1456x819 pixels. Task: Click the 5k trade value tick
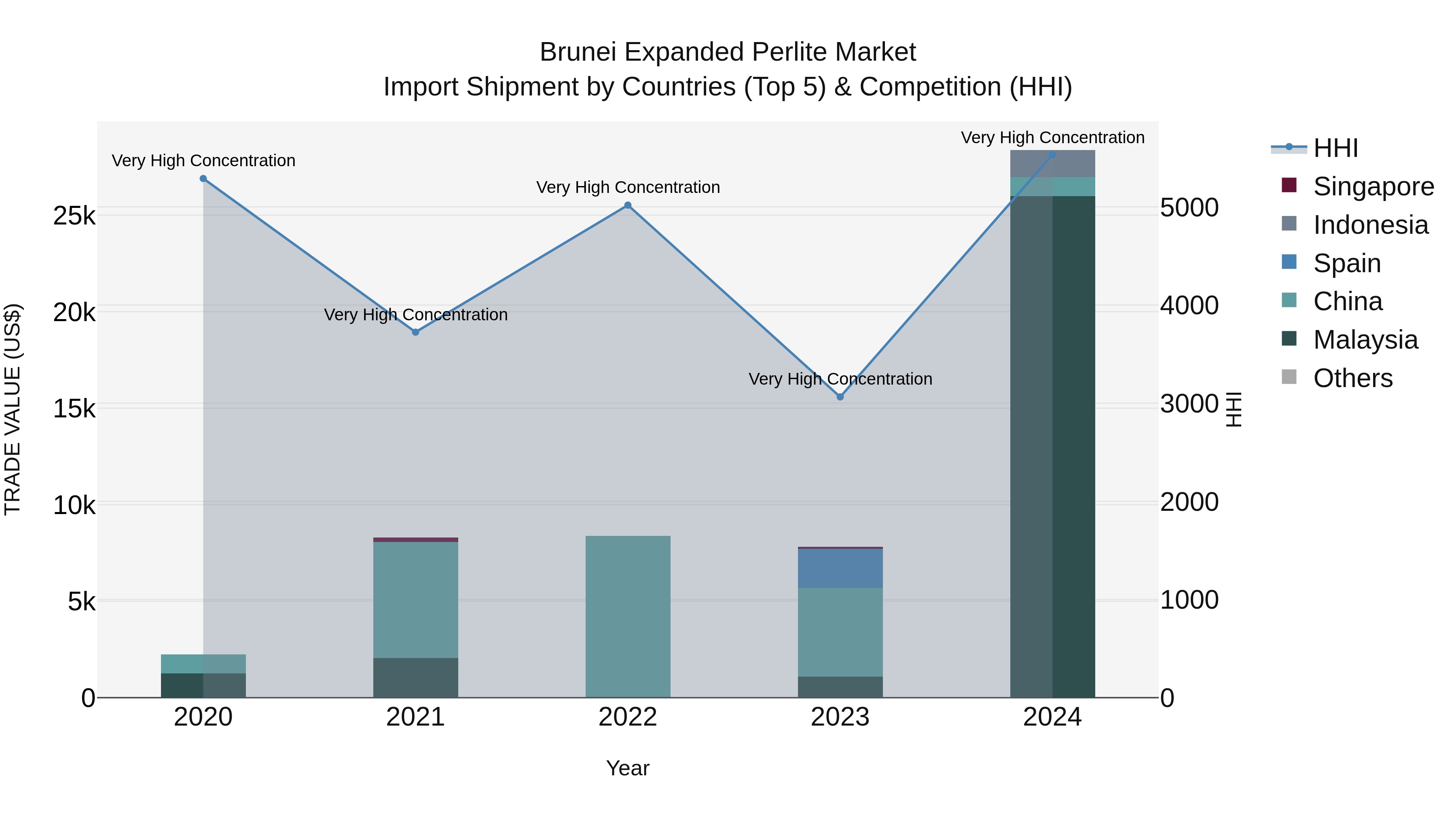[81, 602]
